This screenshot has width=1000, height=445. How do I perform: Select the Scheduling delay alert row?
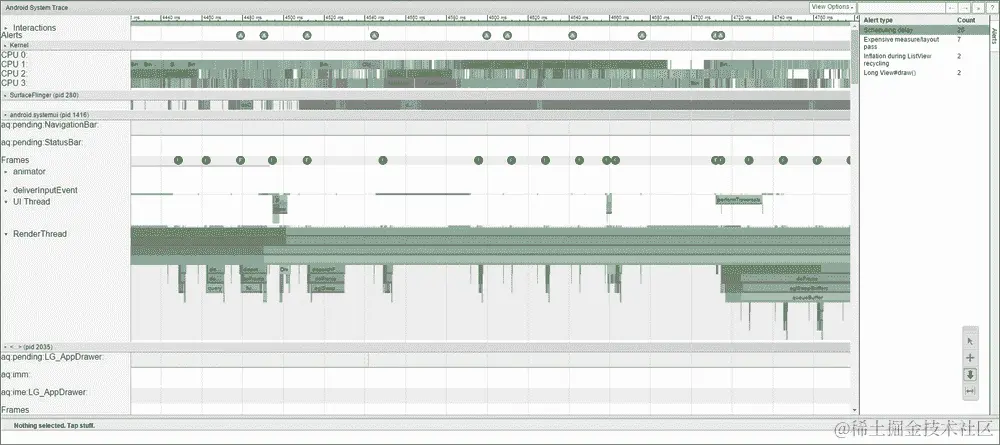(x=923, y=30)
